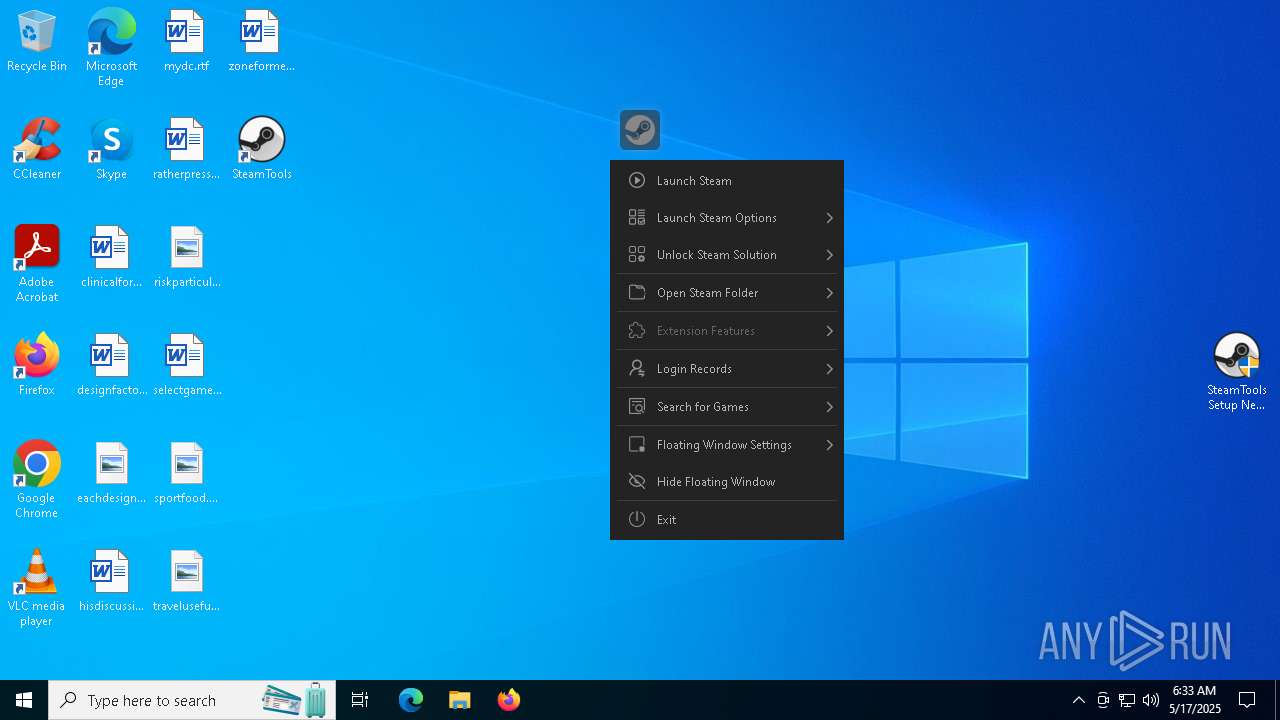This screenshot has height=720, width=1280.
Task: Select the sportfood image file
Action: tap(186, 472)
